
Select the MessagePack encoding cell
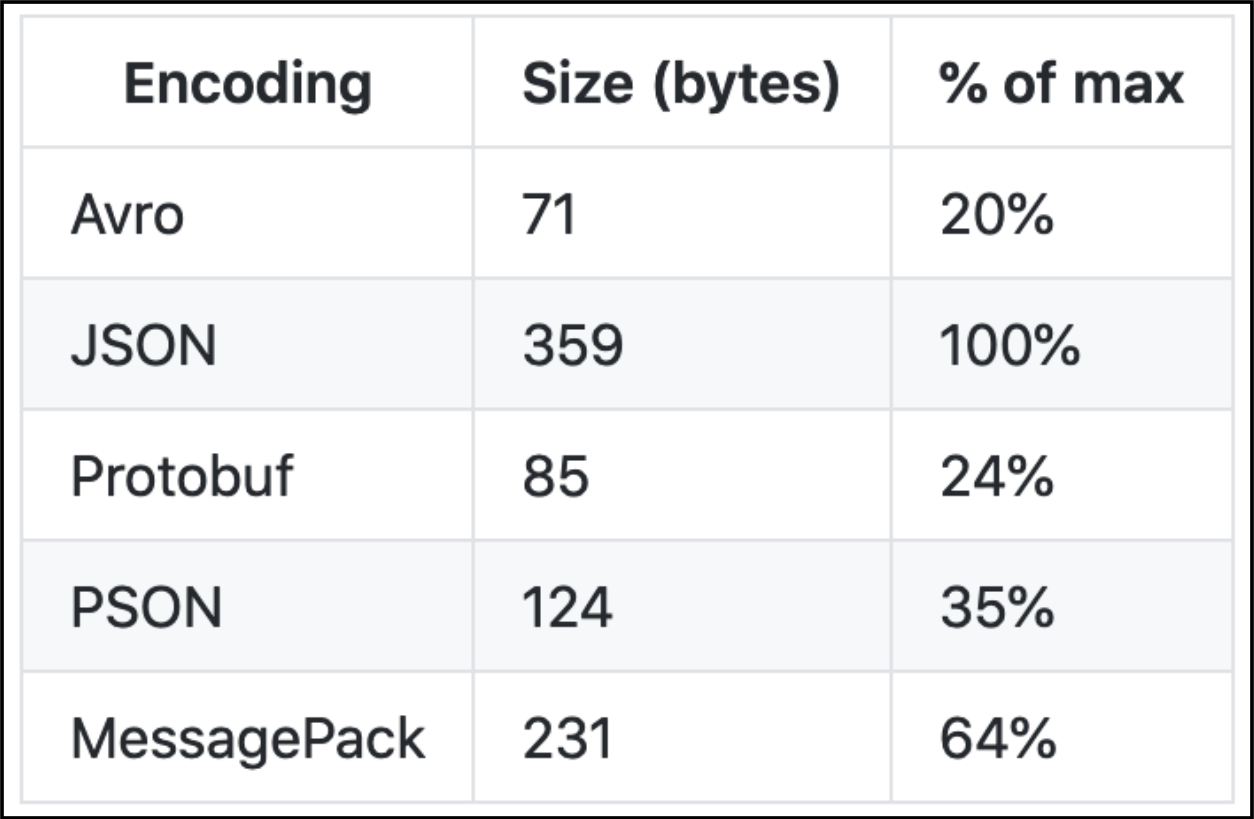point(247,737)
